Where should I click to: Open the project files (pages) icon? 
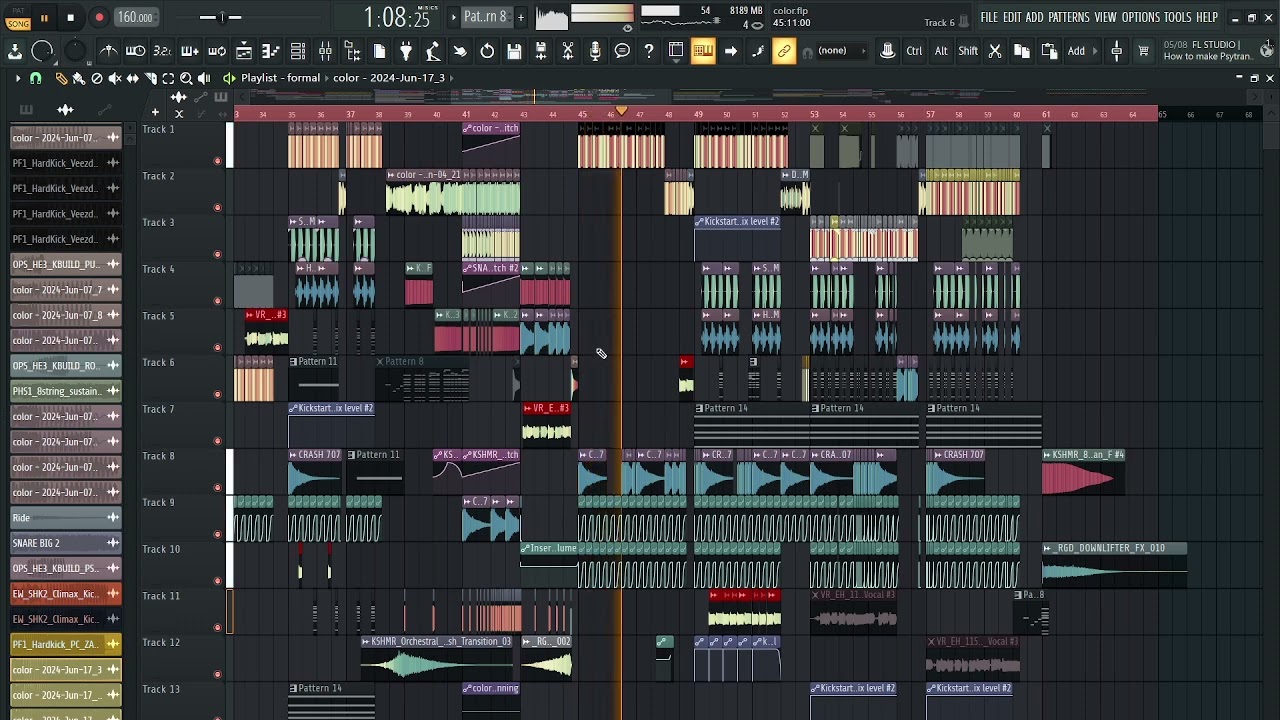click(x=379, y=51)
